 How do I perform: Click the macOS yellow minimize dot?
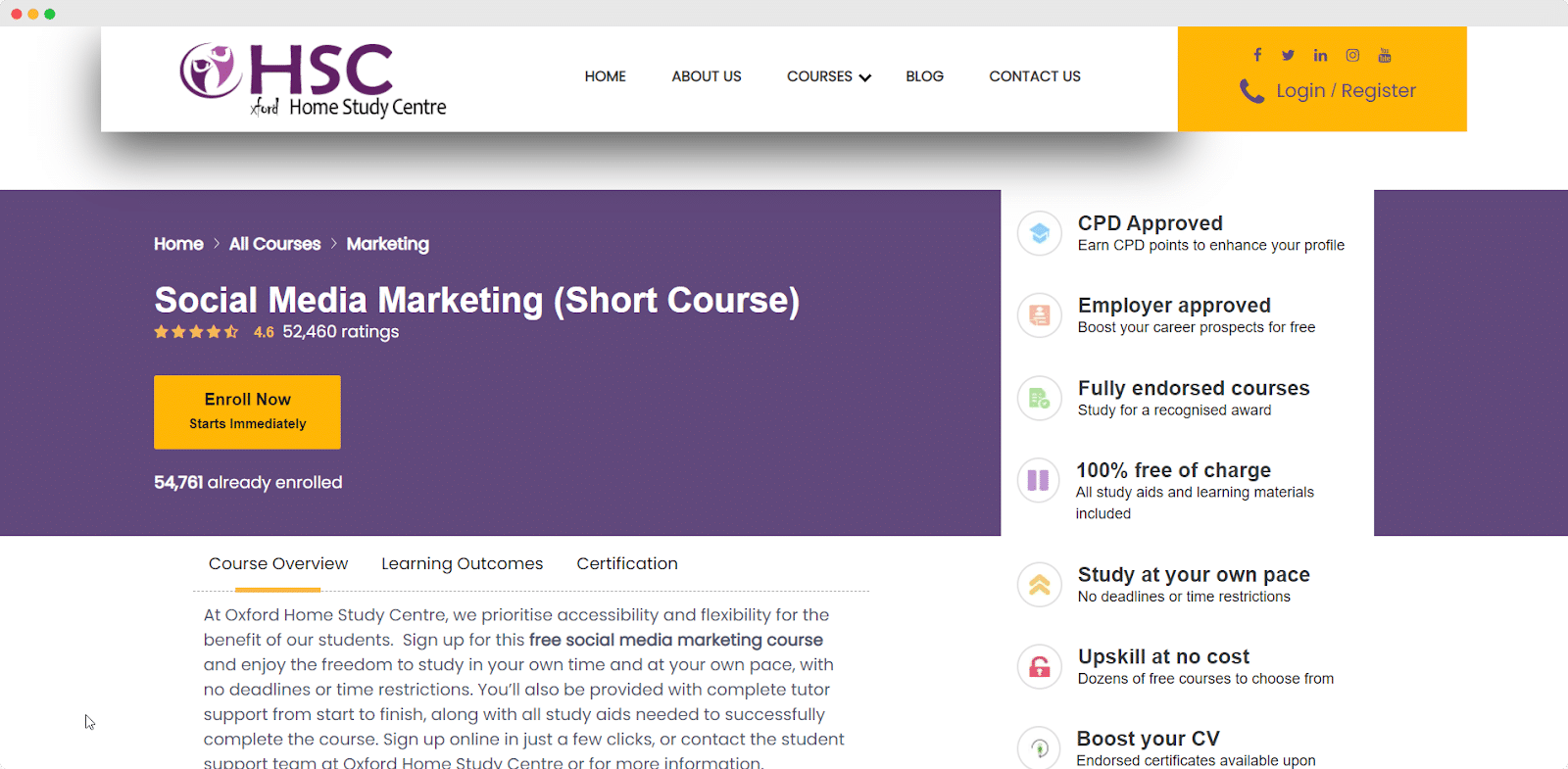click(x=33, y=14)
